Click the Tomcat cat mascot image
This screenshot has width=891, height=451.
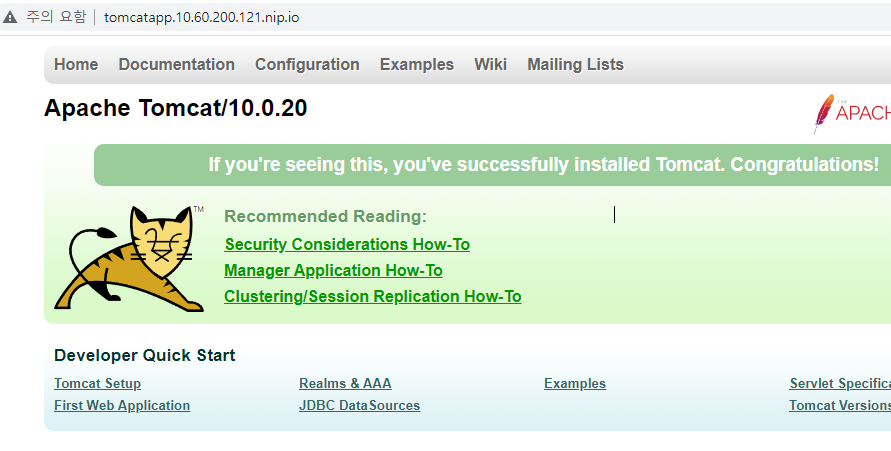click(130, 258)
